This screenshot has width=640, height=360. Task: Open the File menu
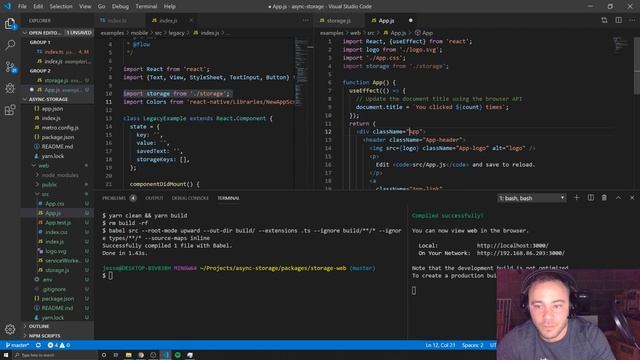point(22,7)
